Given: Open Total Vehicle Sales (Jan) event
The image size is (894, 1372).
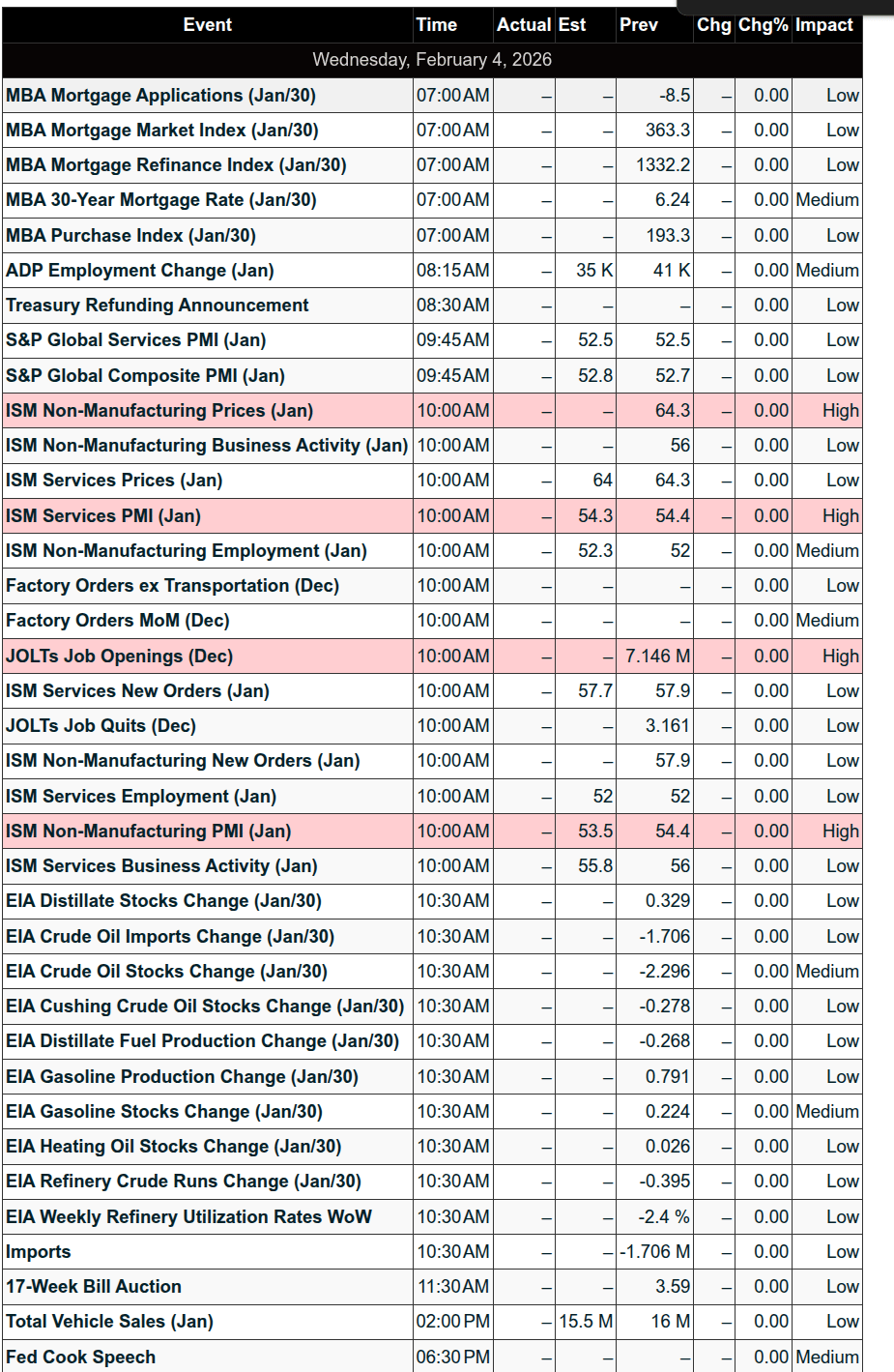Looking at the screenshot, I should click(109, 1322).
